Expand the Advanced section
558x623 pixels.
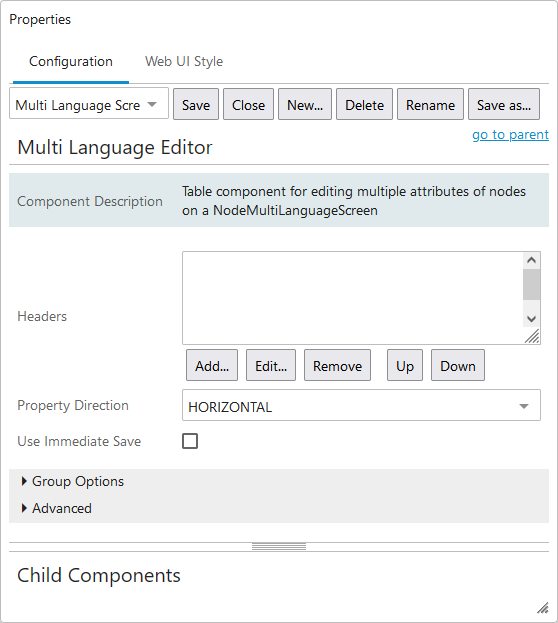coord(56,508)
